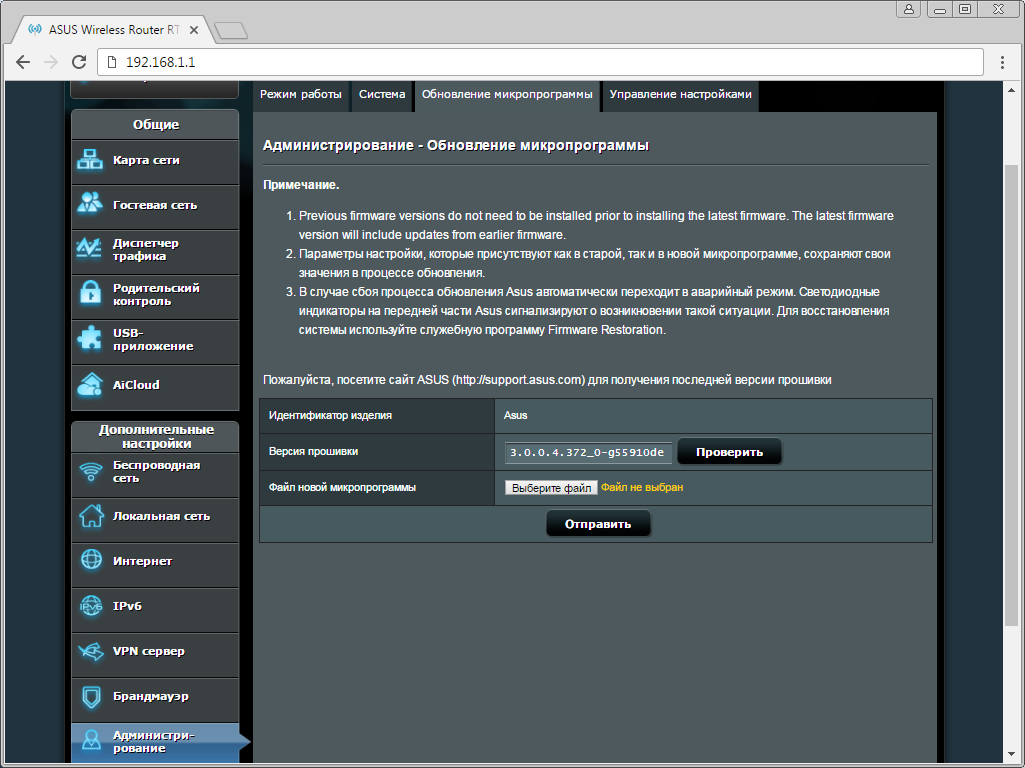Click the Гостевая сеть menu label
This screenshot has width=1025, height=768.
pyautogui.click(x=155, y=205)
